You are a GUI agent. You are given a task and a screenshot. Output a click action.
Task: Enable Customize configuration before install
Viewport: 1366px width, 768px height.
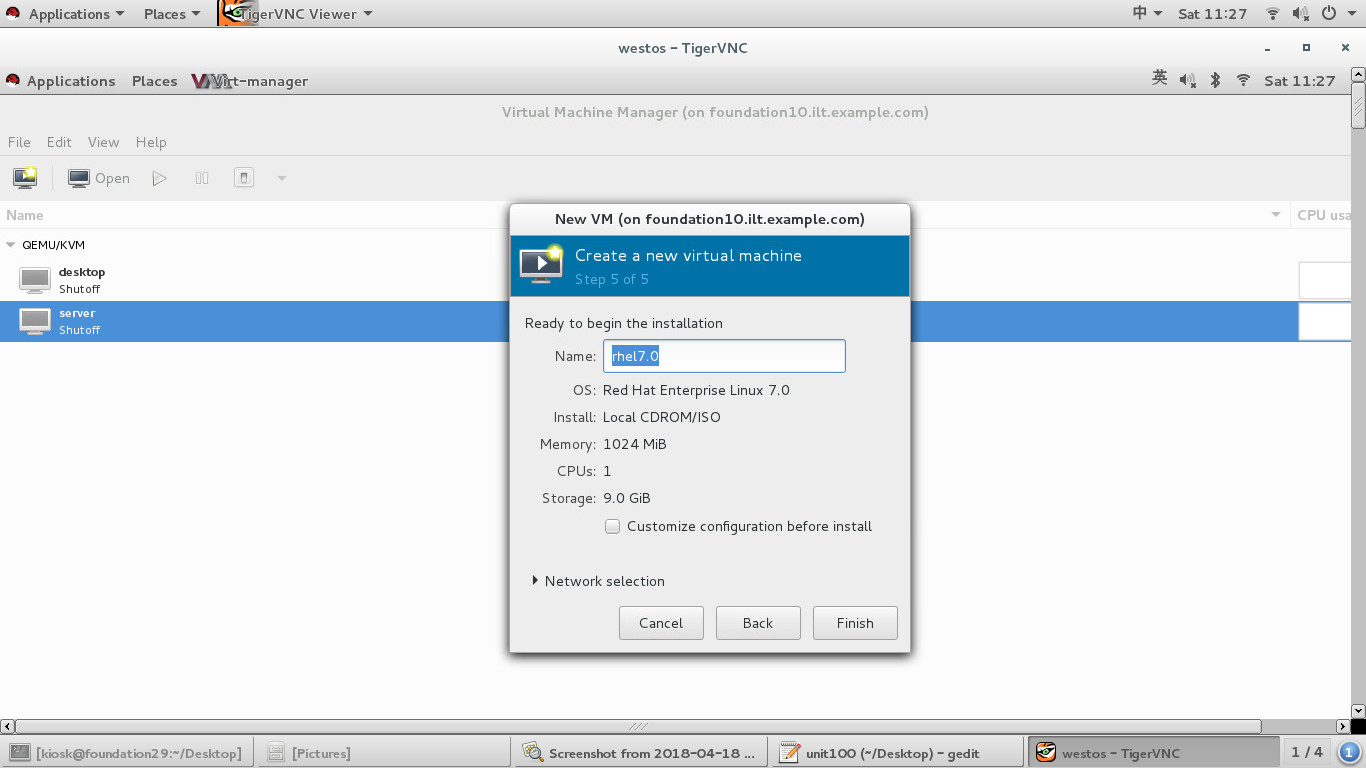pyautogui.click(x=613, y=526)
